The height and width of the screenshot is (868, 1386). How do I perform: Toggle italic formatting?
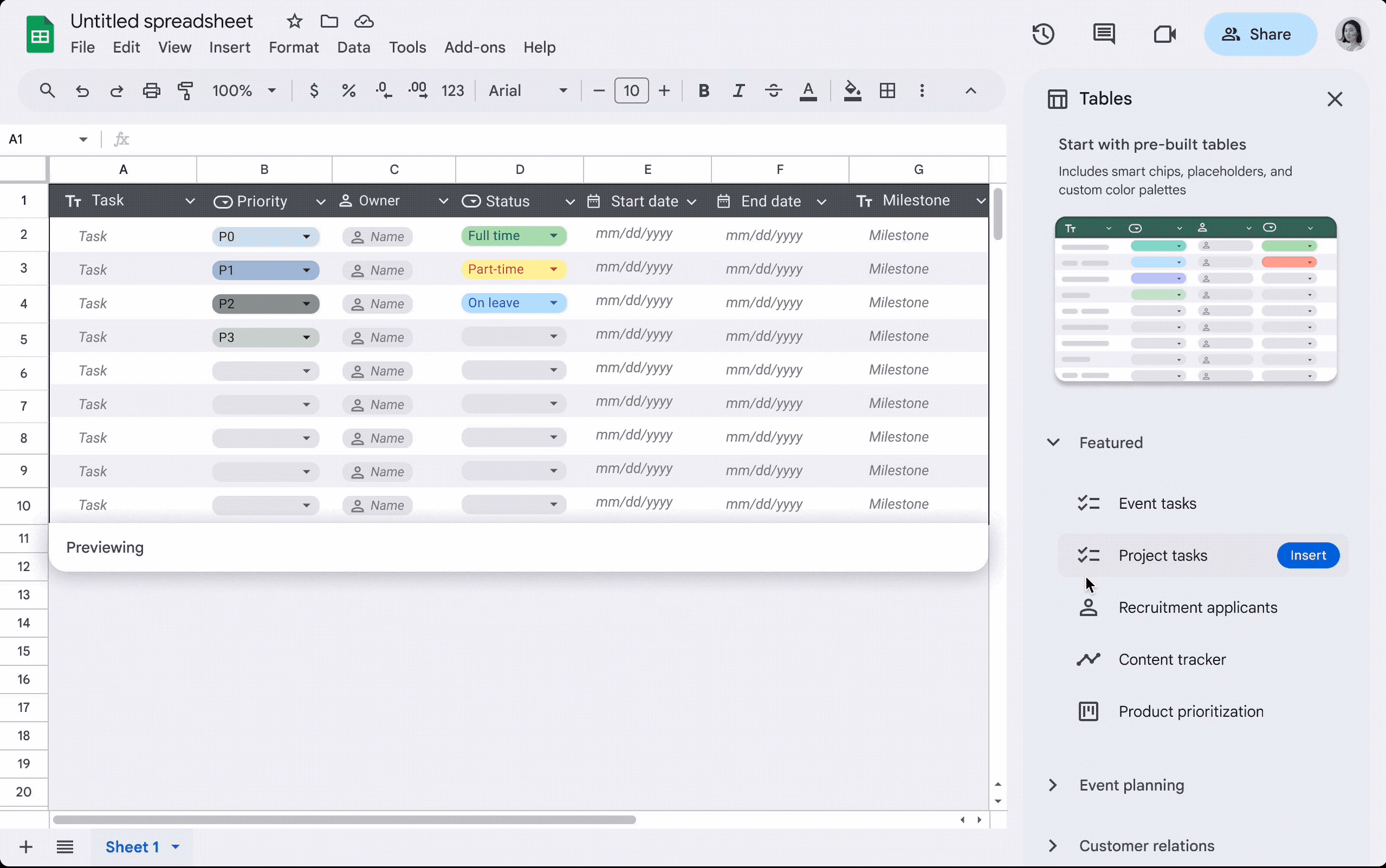coord(739,90)
